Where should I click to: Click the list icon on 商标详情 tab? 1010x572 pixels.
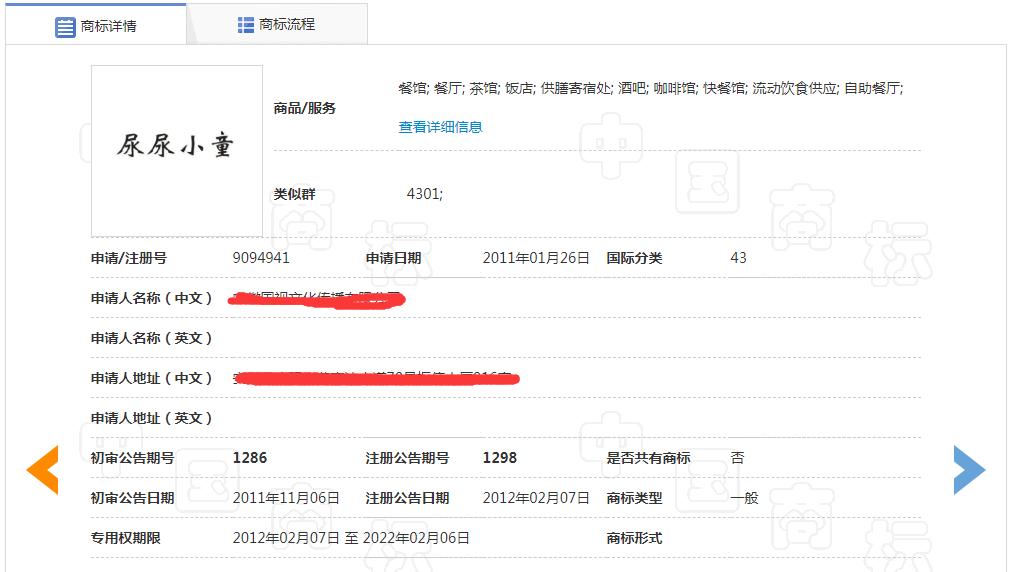(x=65, y=27)
